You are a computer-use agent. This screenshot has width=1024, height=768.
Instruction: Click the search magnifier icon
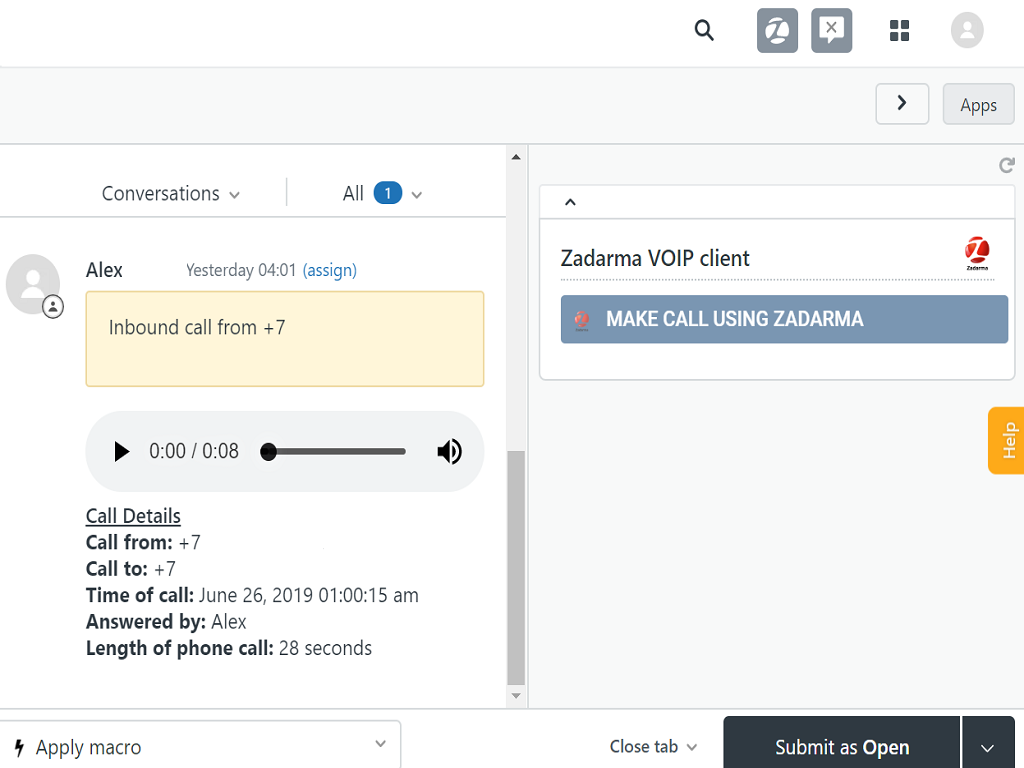704,31
